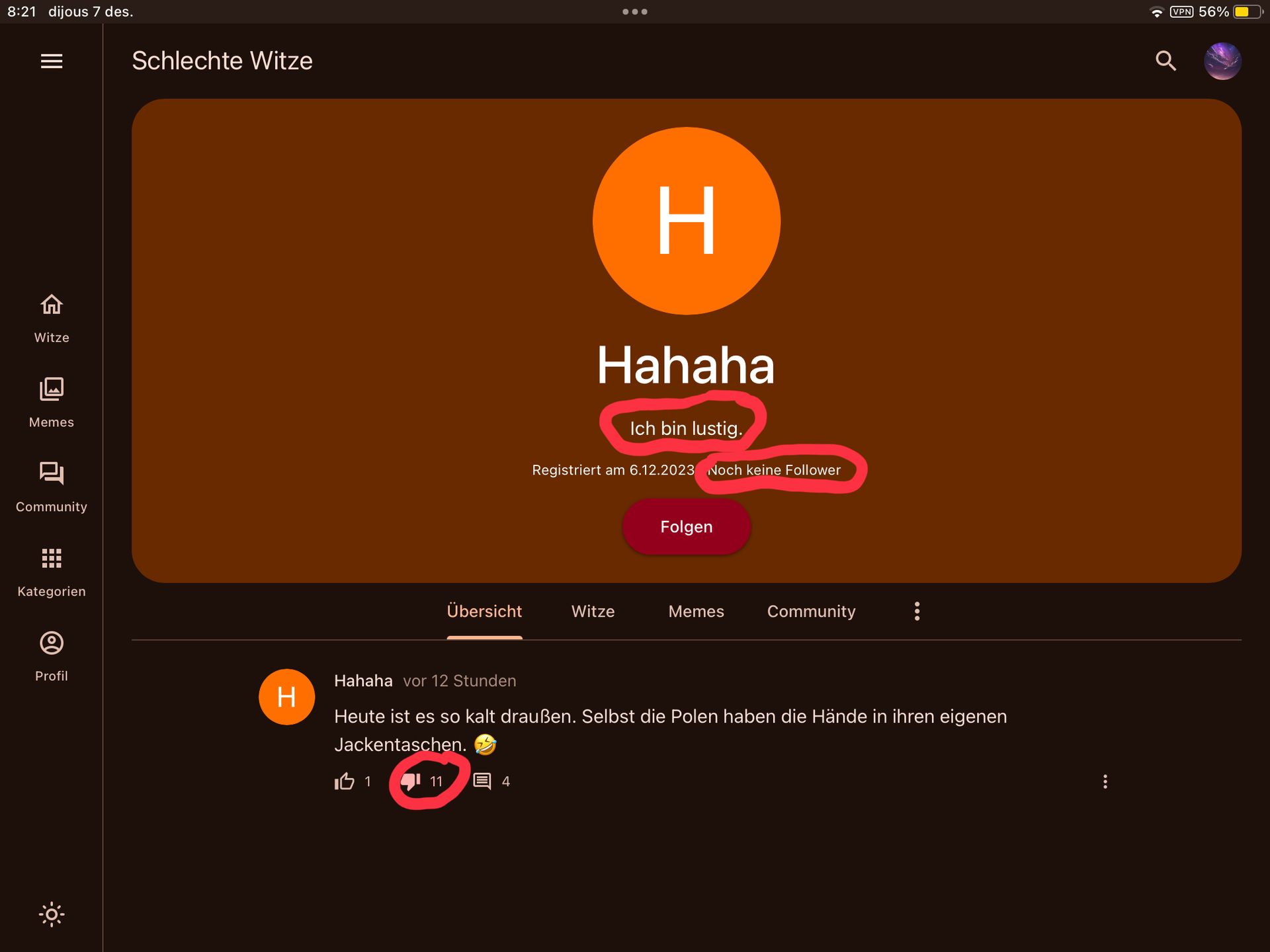Click the Hahaha author name on post
Screen dimensions: 1270x952
363,680
